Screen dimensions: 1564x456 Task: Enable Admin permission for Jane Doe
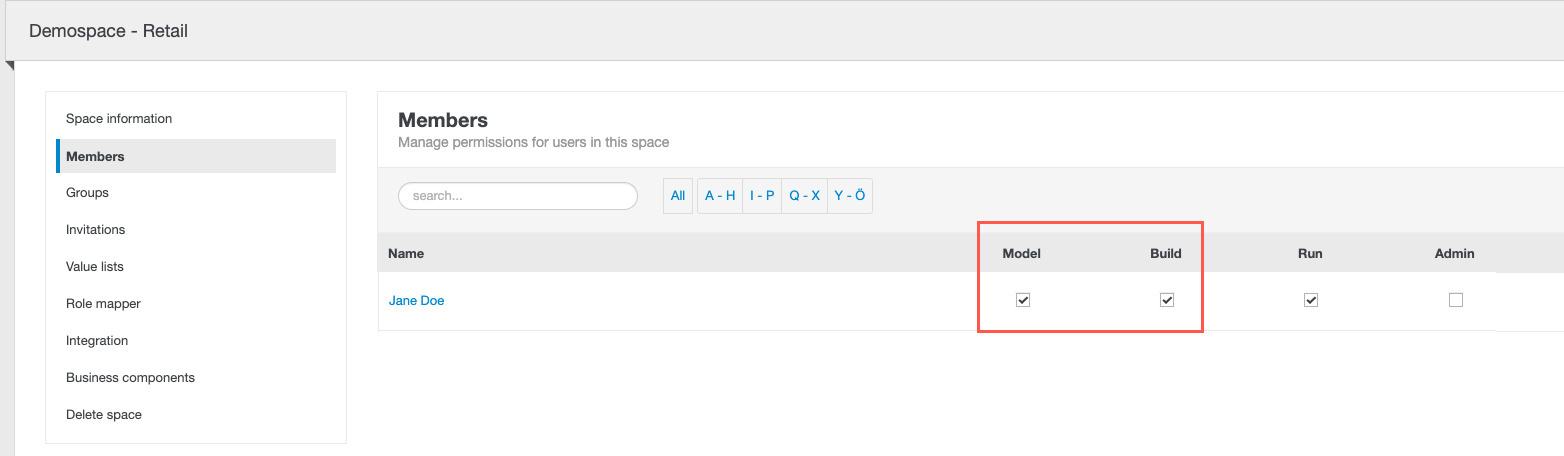pos(1455,300)
